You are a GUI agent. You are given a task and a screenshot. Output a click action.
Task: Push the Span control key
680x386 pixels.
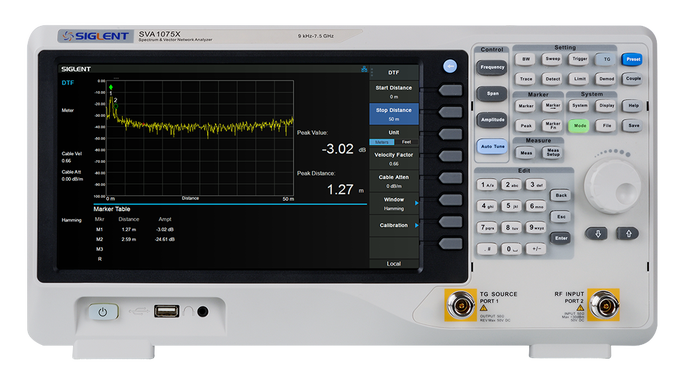point(492,94)
